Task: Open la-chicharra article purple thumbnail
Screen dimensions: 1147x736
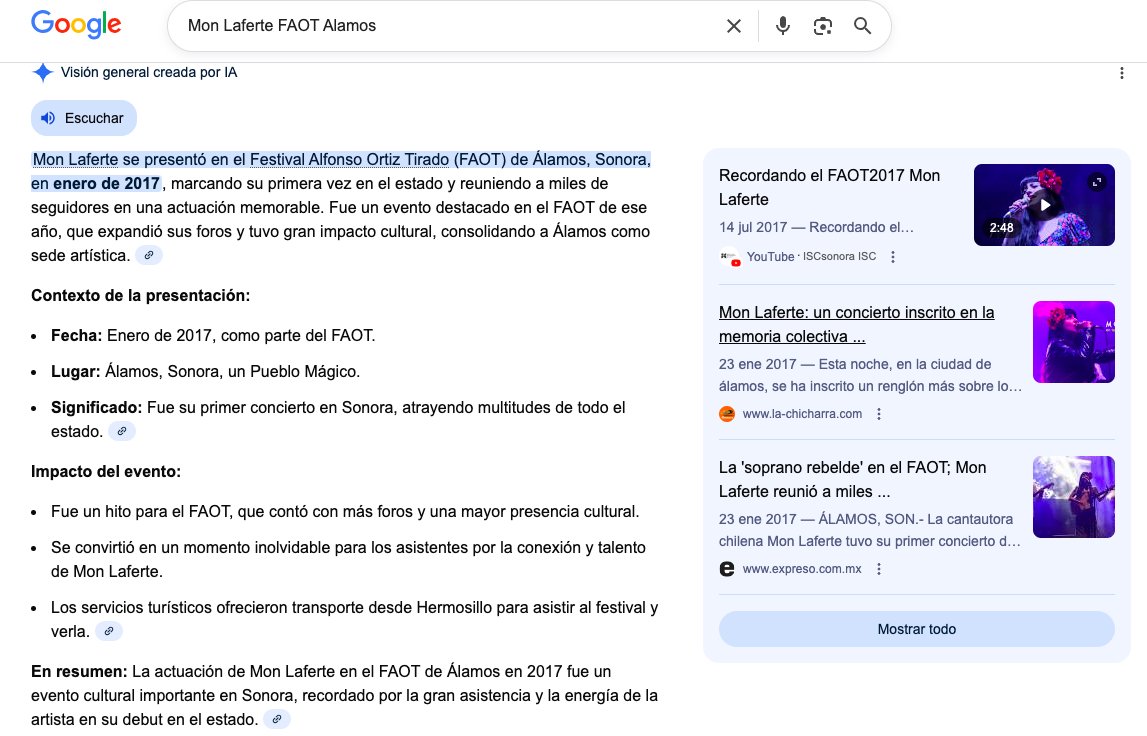Action: (1073, 342)
